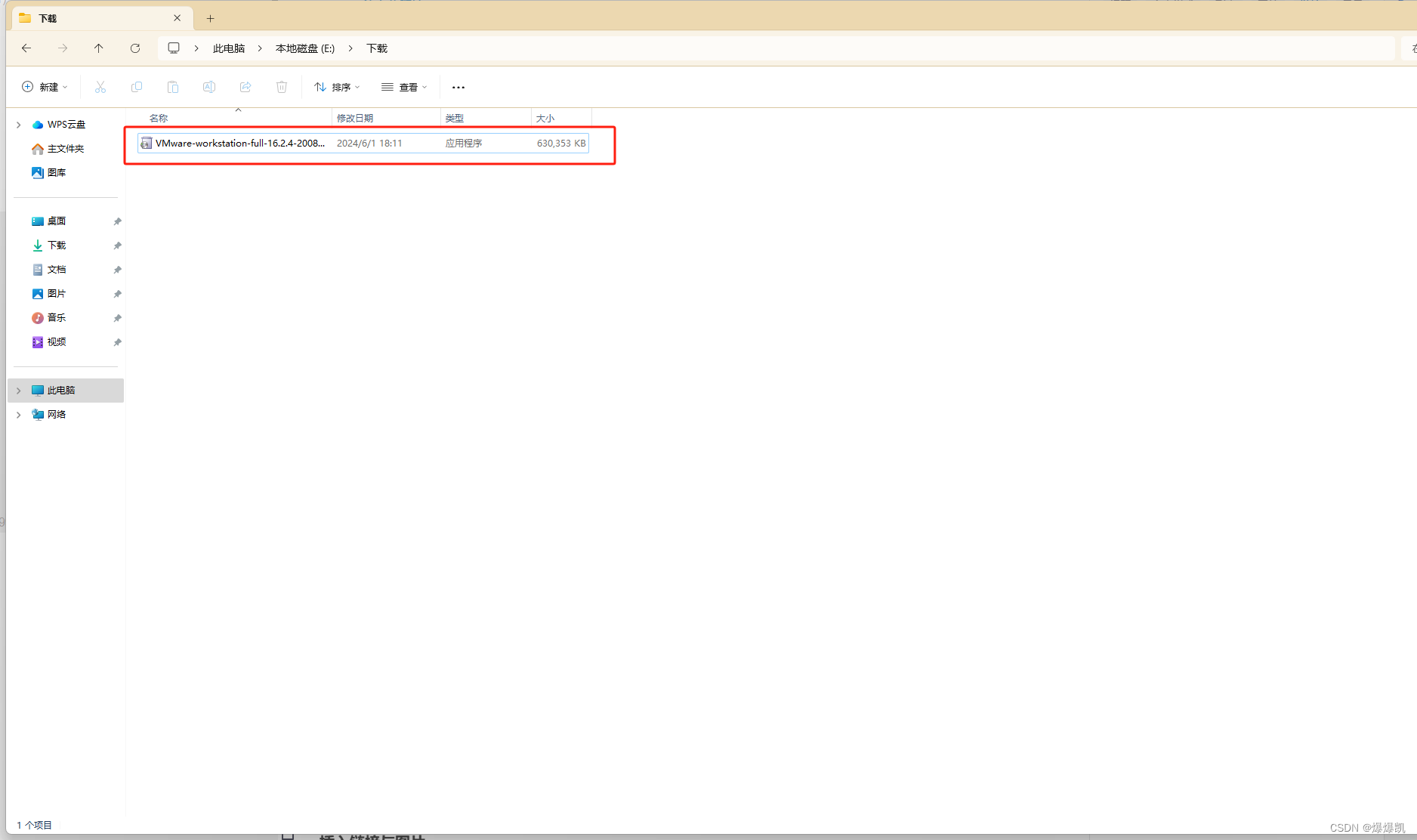Open the 新建 (New) menu

(45, 87)
